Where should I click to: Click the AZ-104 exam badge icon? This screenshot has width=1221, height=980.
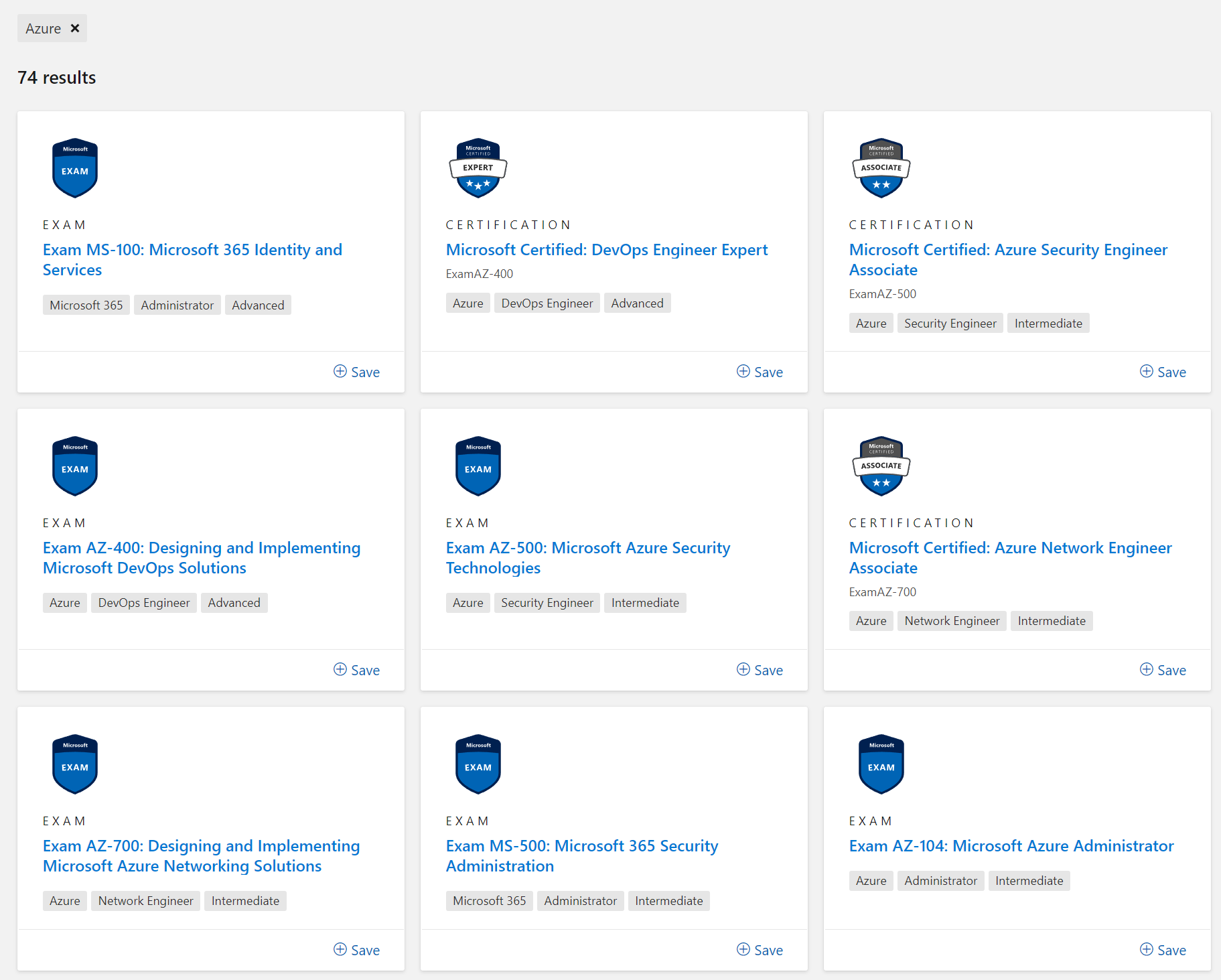click(881, 764)
